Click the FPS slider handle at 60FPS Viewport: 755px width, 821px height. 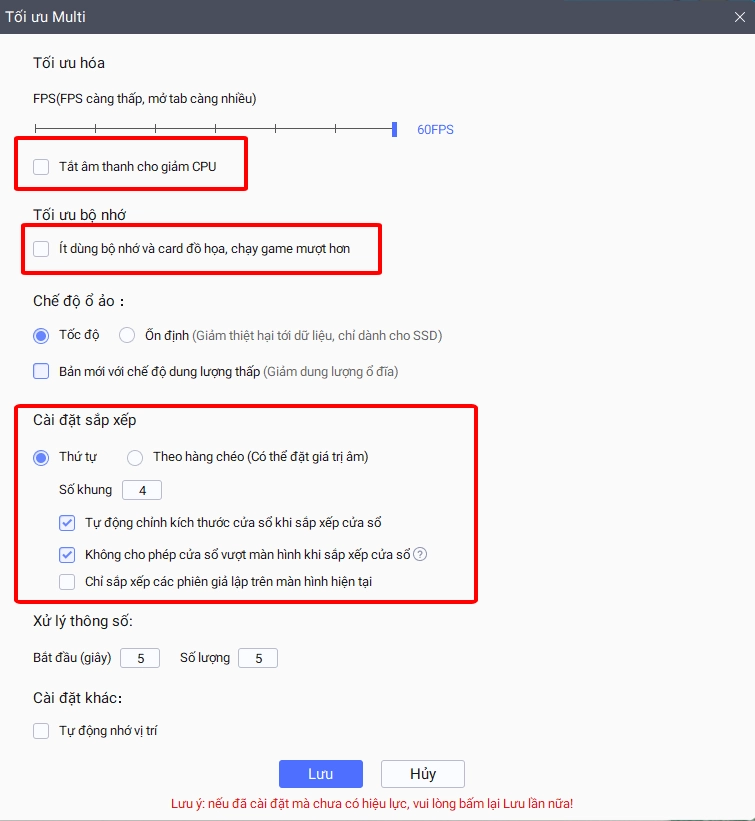tap(394, 129)
